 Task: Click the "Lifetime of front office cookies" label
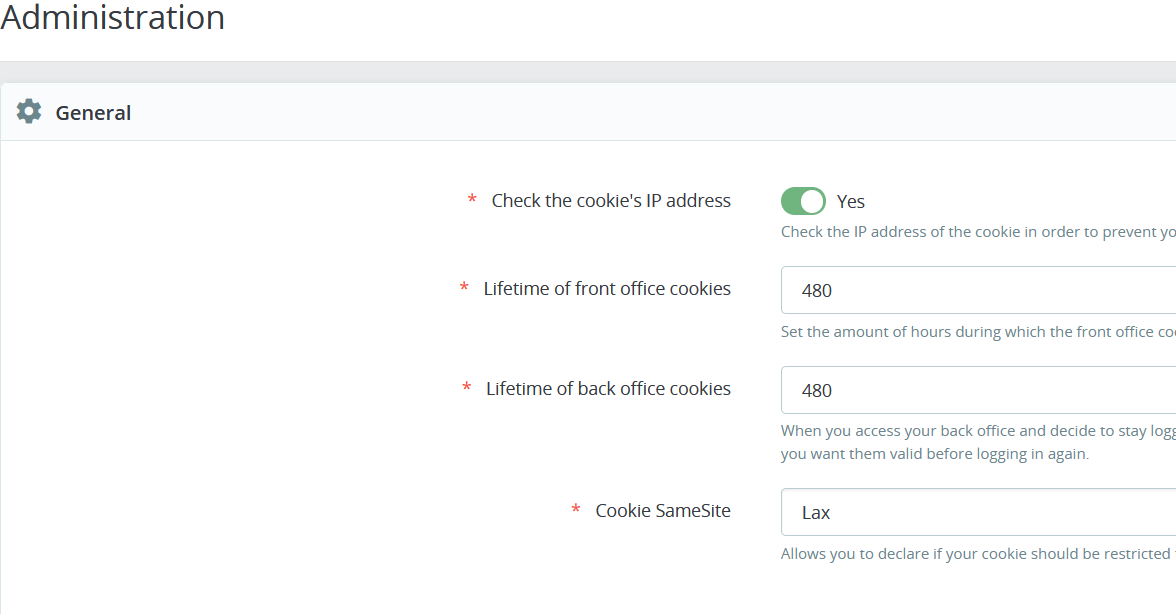click(607, 289)
